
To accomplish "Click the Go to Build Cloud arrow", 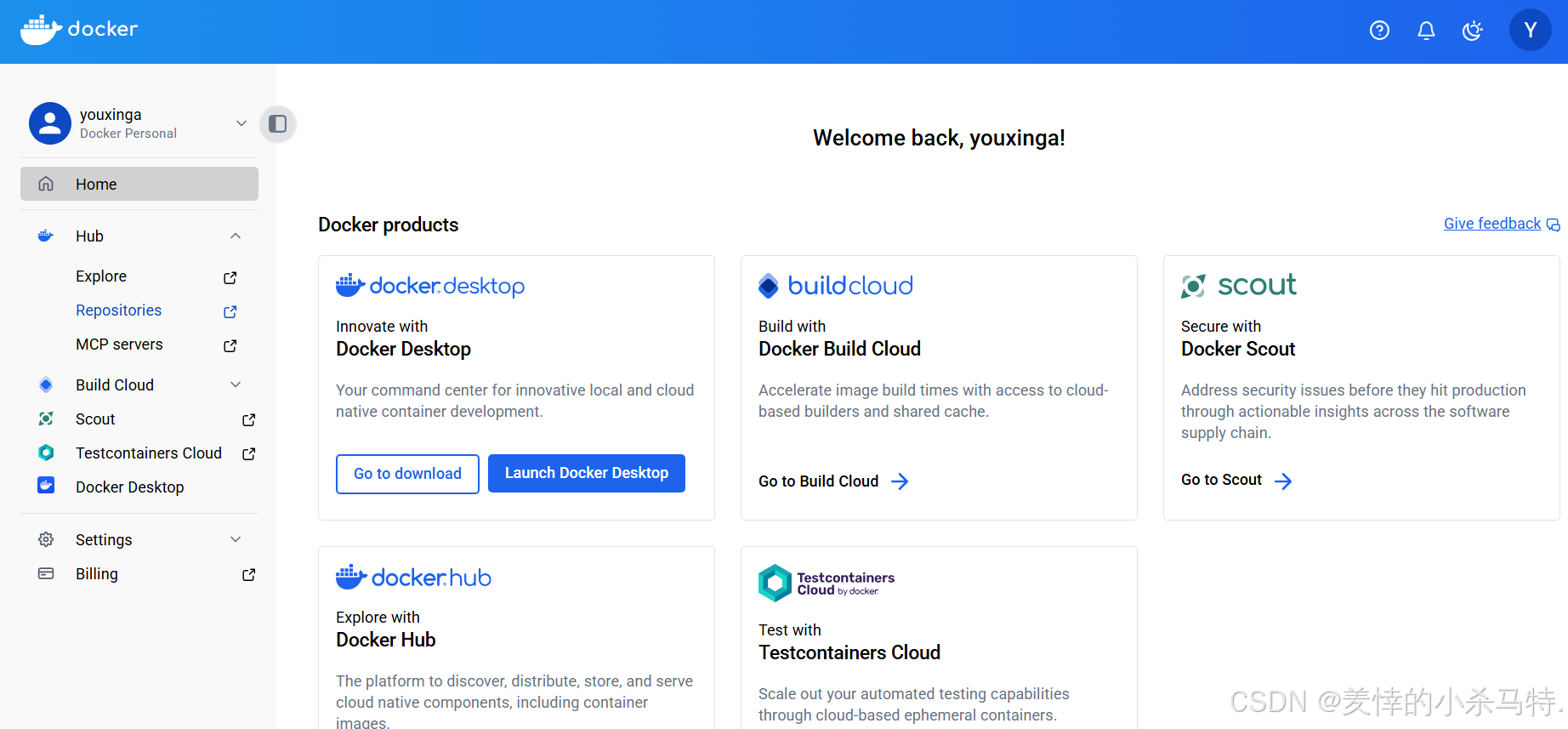I will coord(900,481).
